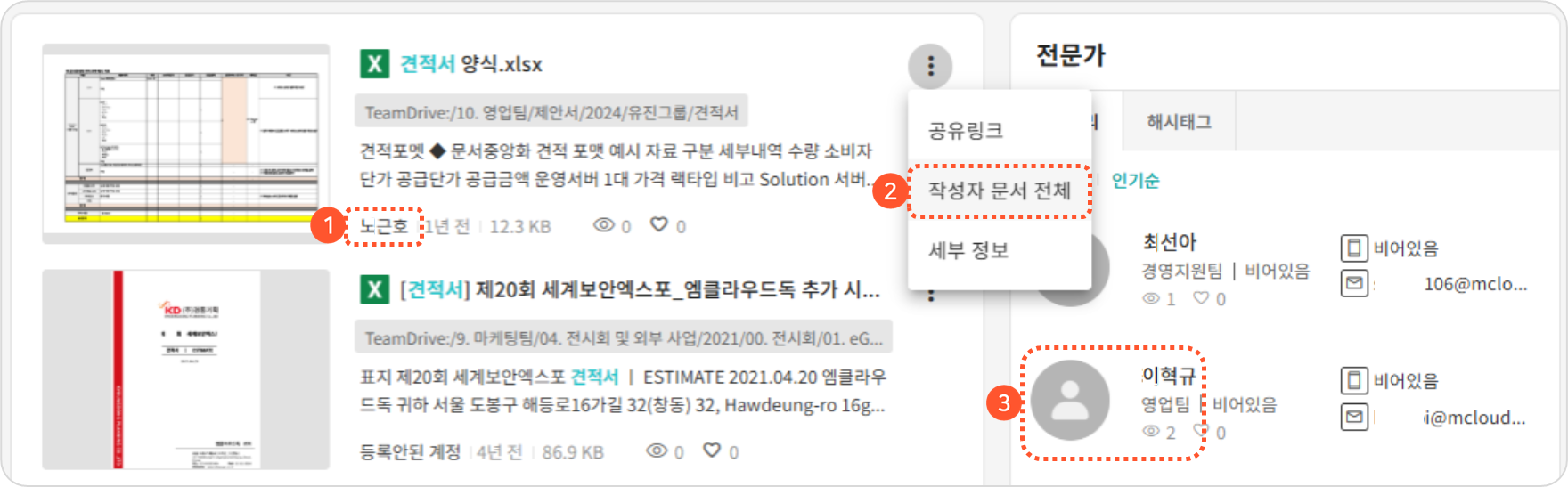Click the eye icon on 세계보안엑스포 document
This screenshot has height=487, width=1568.
tap(657, 450)
